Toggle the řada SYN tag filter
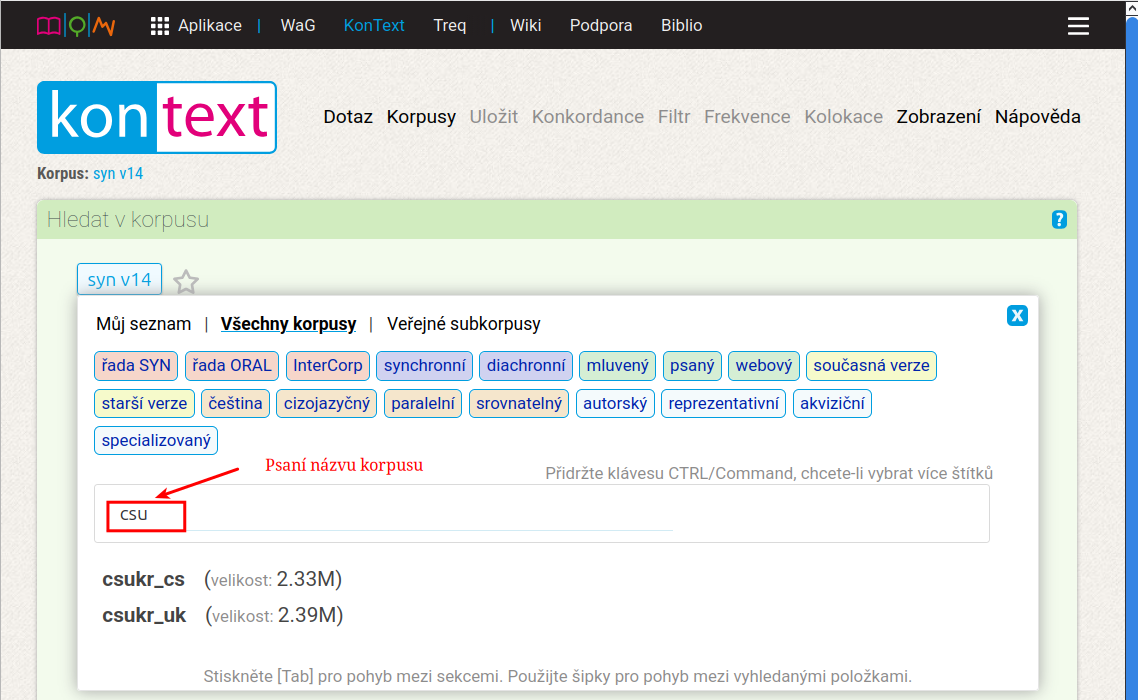The height and width of the screenshot is (700, 1138). [136, 366]
